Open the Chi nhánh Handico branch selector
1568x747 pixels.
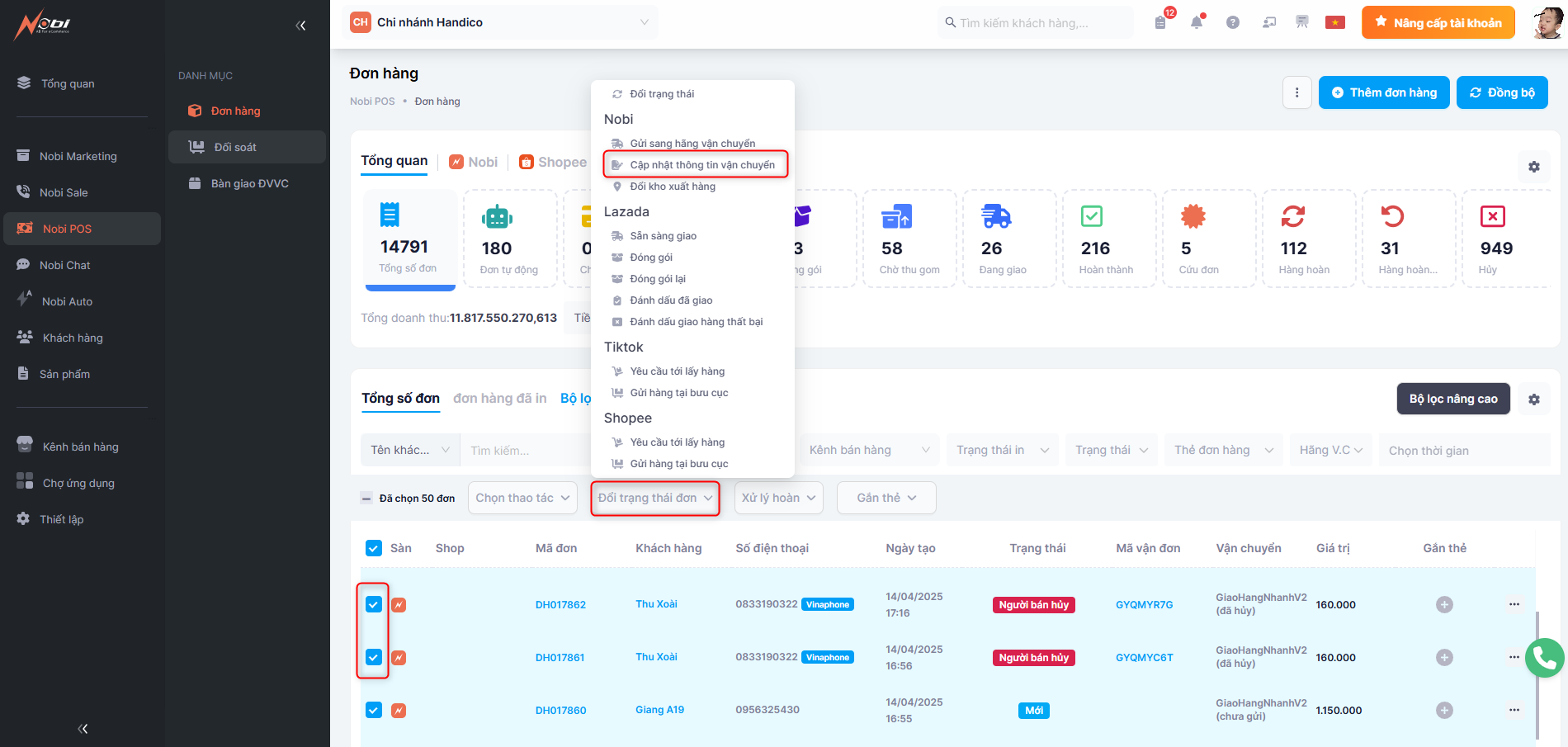500,22
